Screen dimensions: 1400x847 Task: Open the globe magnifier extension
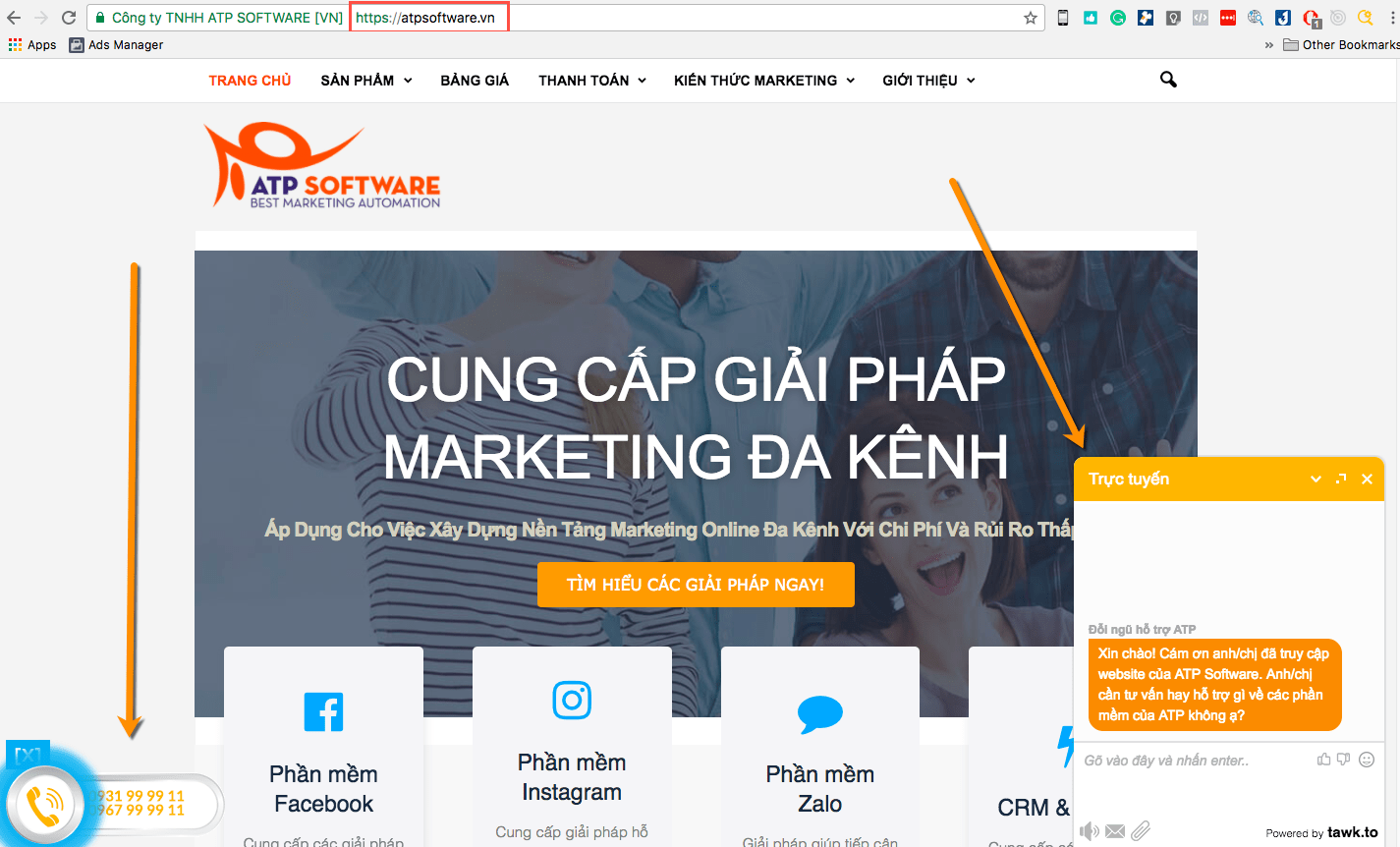point(1256,18)
